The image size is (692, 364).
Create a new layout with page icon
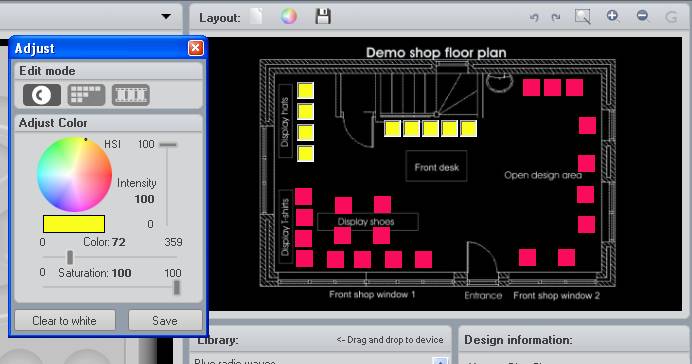[x=256, y=17]
